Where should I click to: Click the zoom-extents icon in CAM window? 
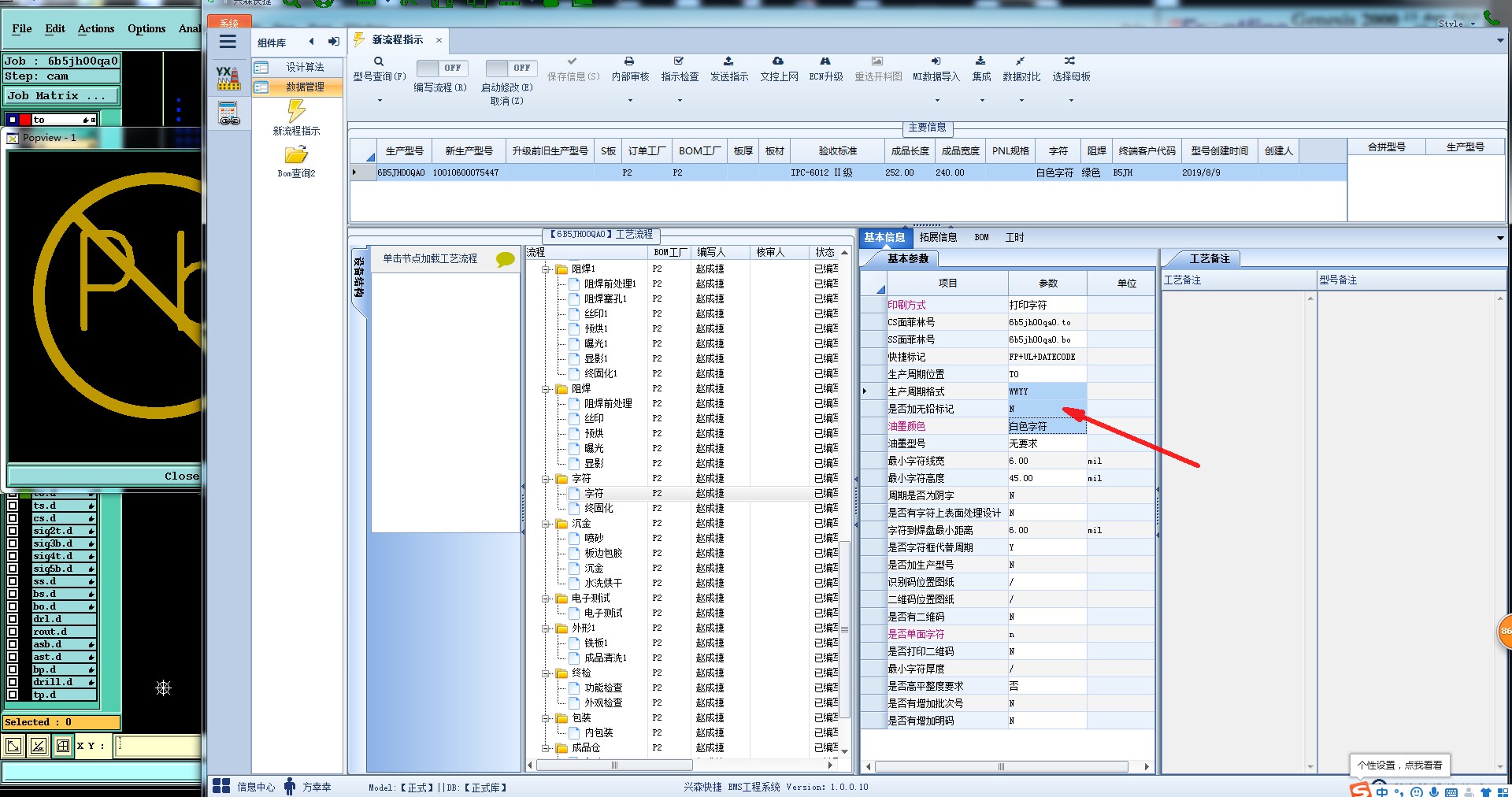point(13,746)
